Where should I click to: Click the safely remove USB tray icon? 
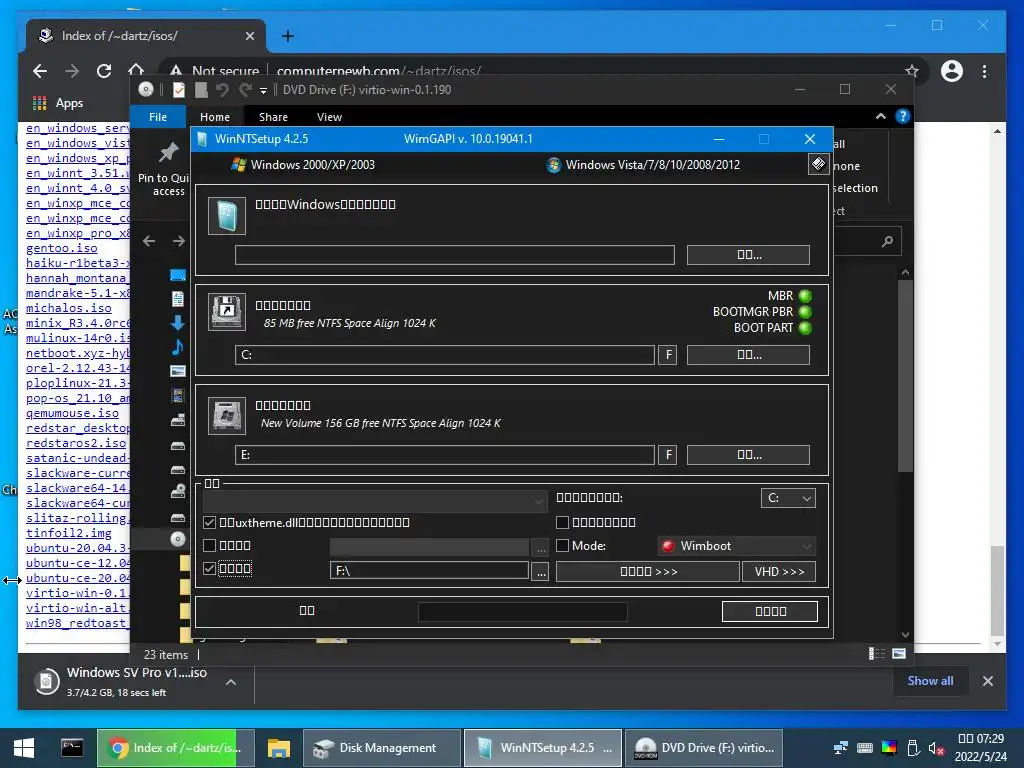click(913, 748)
